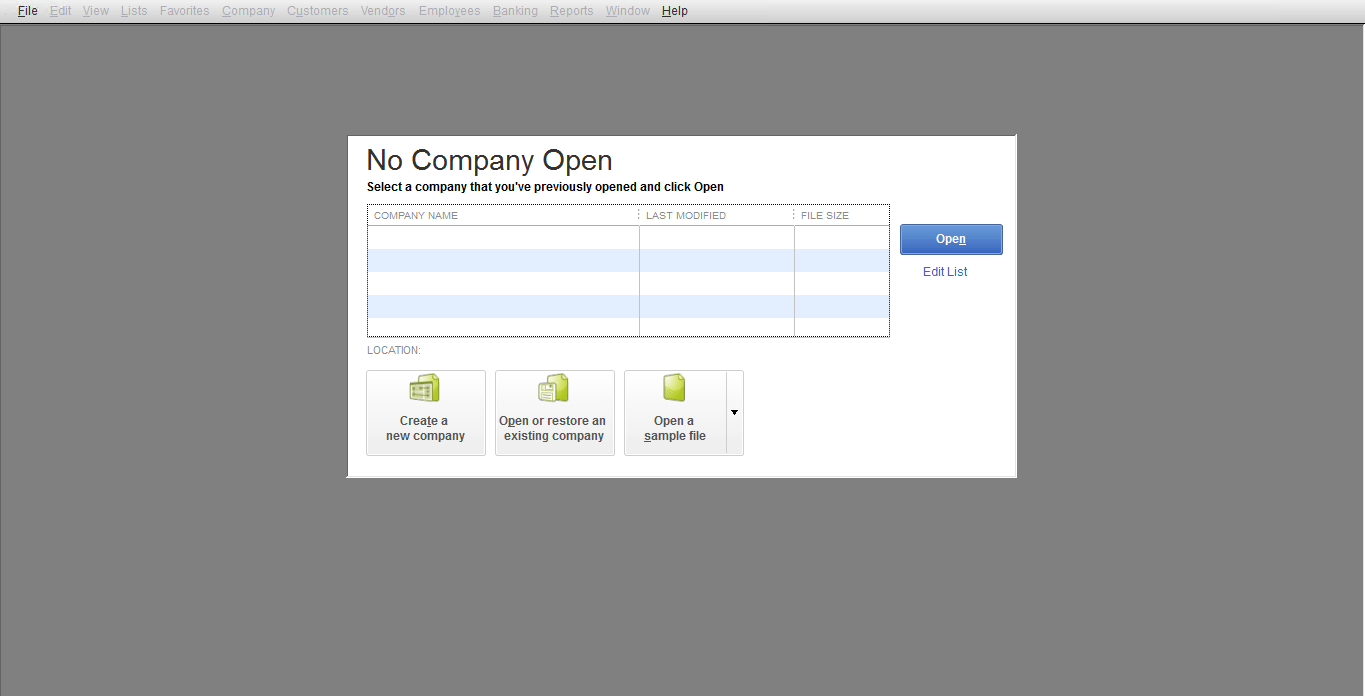
Task: Open the File menu
Action: (27, 10)
